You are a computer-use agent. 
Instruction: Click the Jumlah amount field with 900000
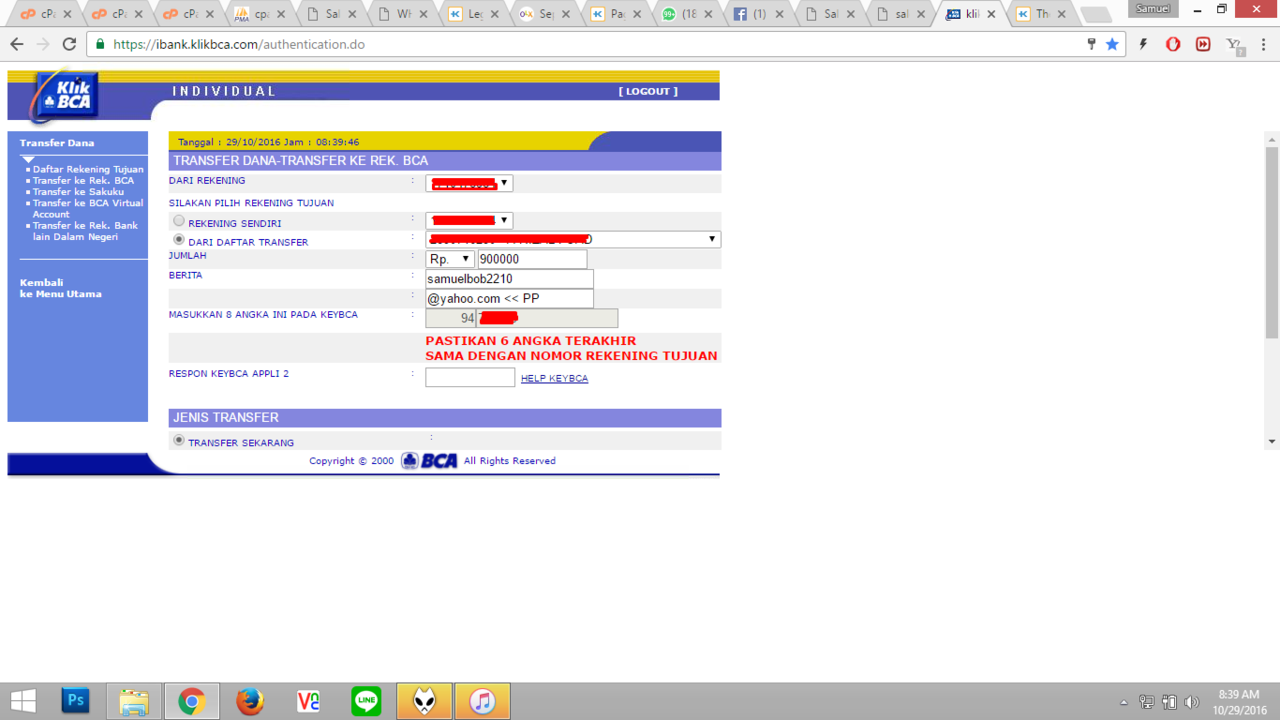point(532,259)
